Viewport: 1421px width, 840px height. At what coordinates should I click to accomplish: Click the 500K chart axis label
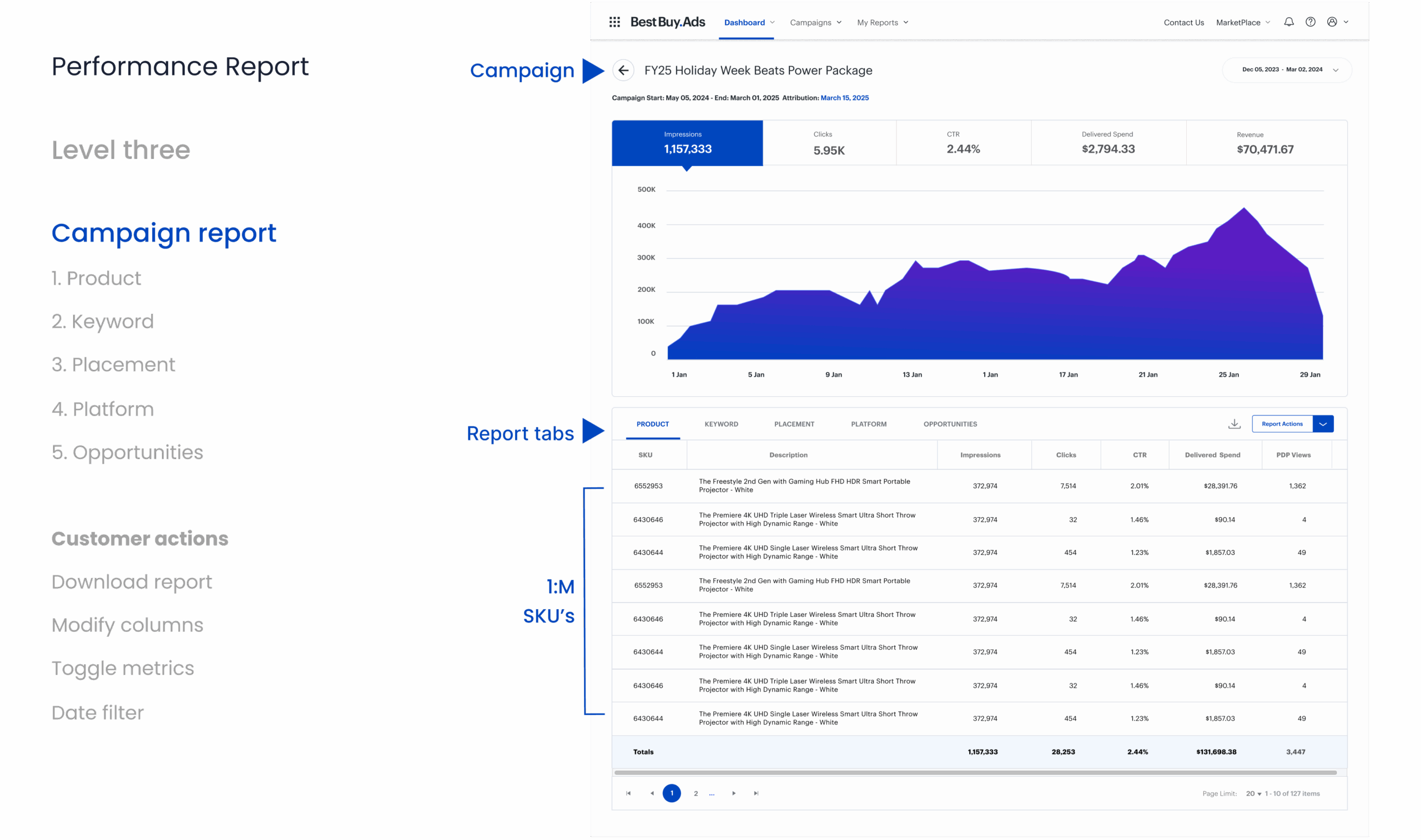[x=646, y=190]
